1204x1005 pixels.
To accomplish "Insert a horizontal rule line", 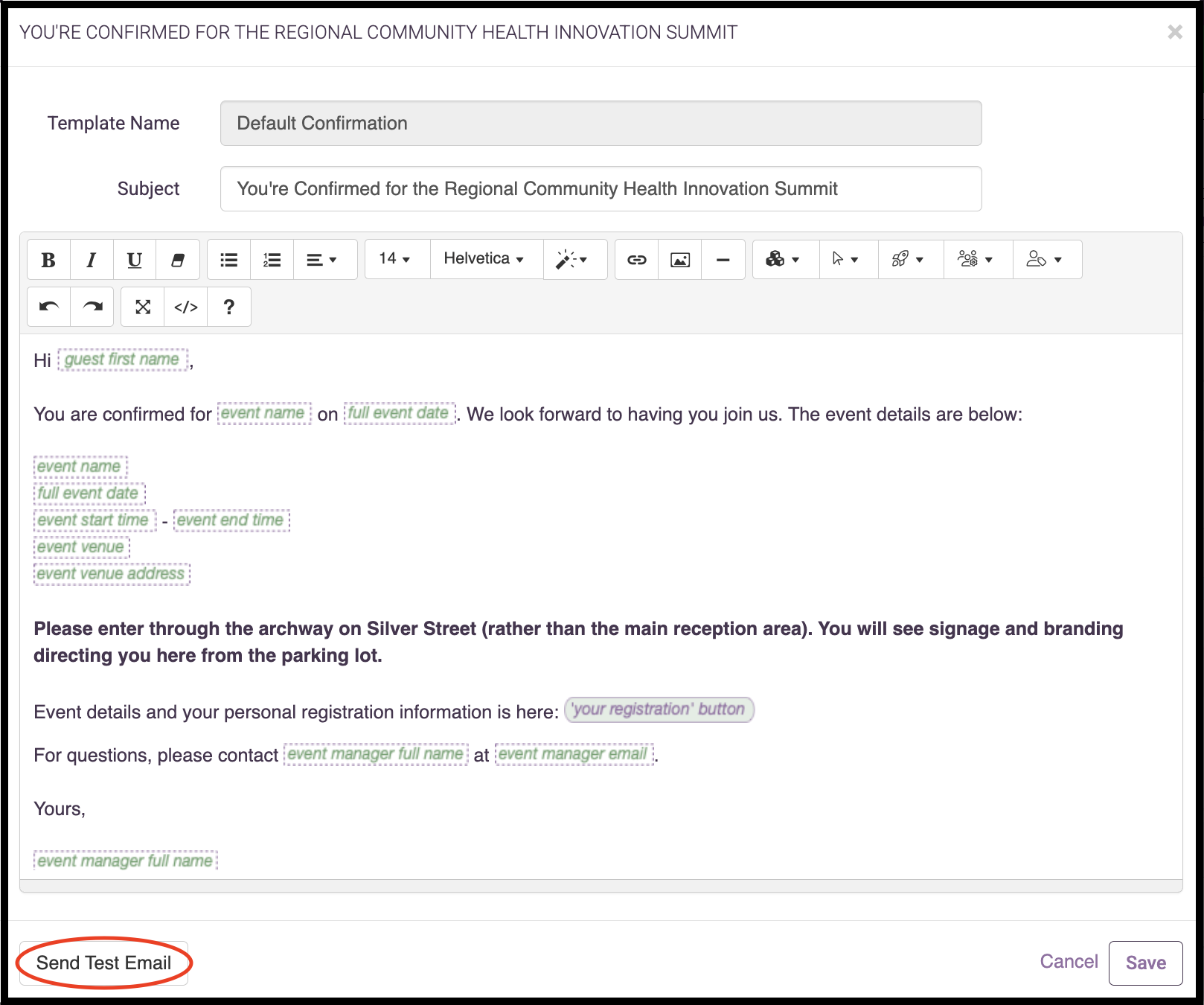I will (x=723, y=260).
